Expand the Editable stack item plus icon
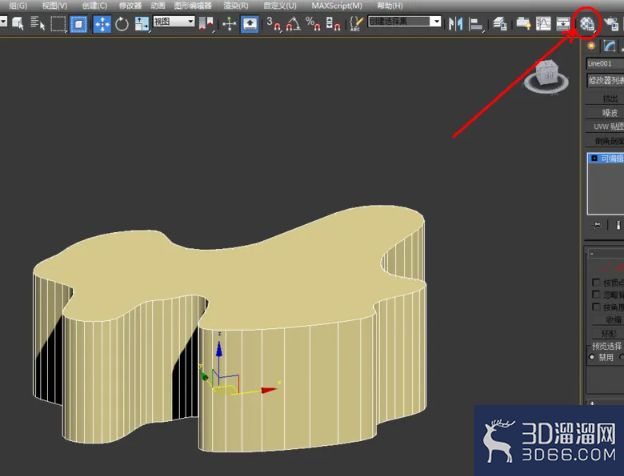Image resolution: width=624 pixels, height=476 pixels. tap(594, 158)
